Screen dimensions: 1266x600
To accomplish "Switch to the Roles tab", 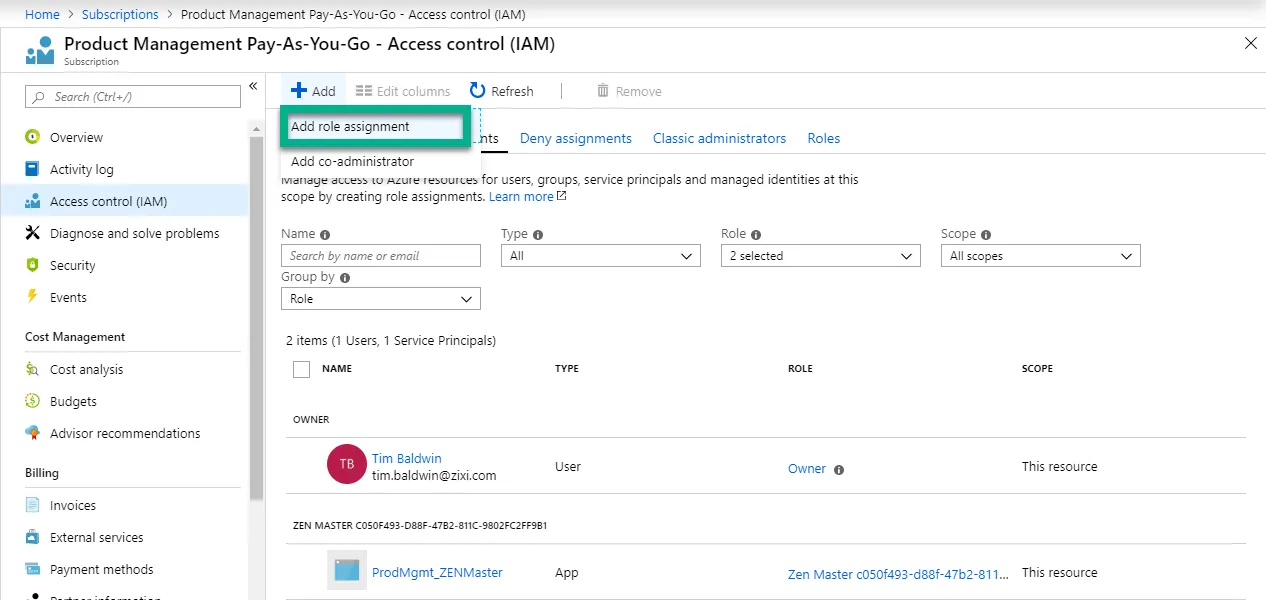I will tap(824, 138).
